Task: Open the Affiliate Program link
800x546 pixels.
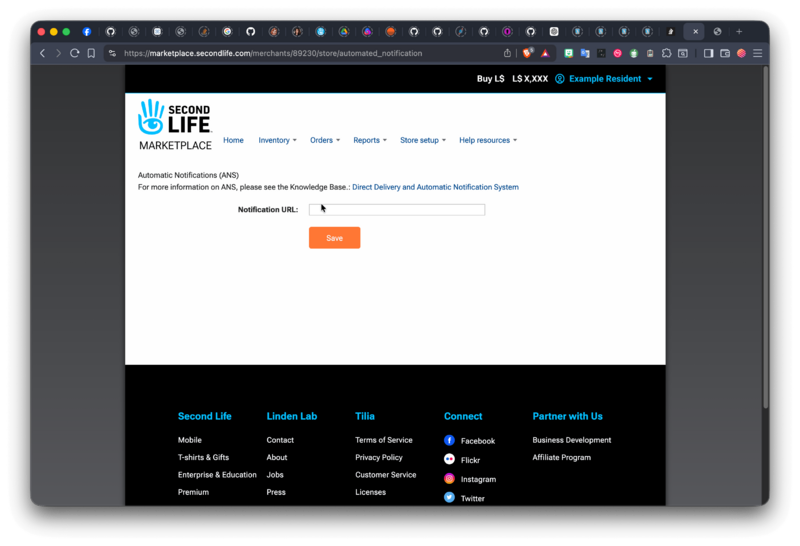Action: coord(562,457)
